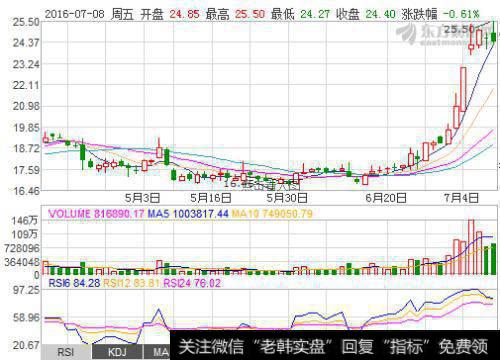Click the 6月20日 date axis label

tap(386, 198)
